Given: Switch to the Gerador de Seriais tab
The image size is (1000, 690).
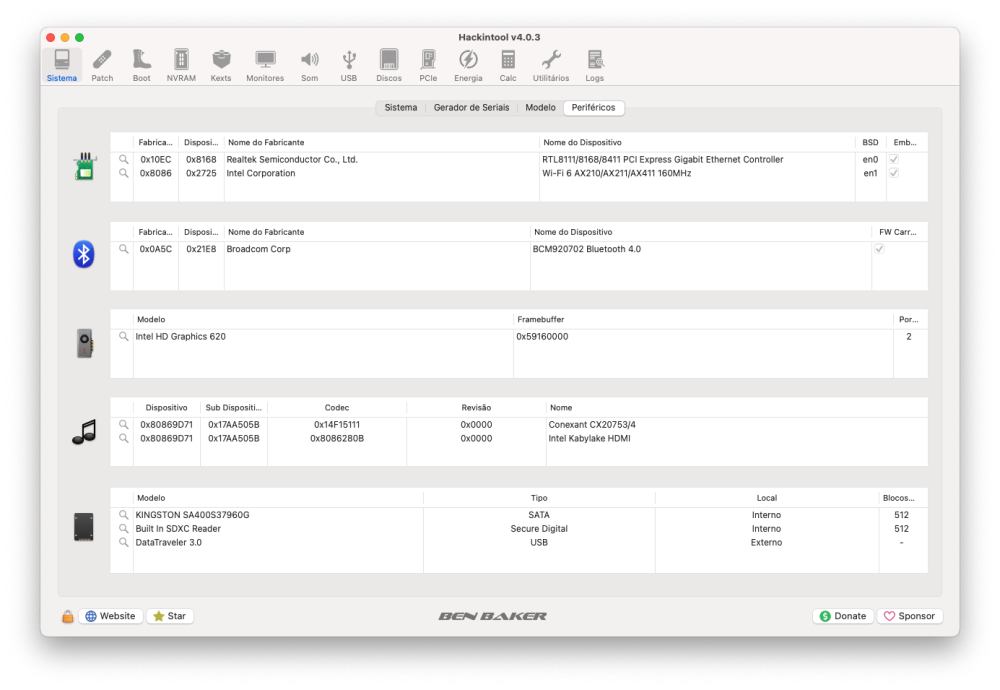Looking at the screenshot, I should pos(471,107).
